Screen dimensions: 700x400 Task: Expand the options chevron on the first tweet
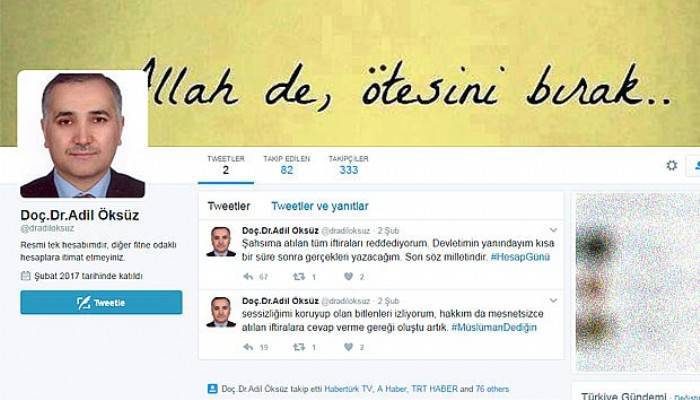(554, 230)
